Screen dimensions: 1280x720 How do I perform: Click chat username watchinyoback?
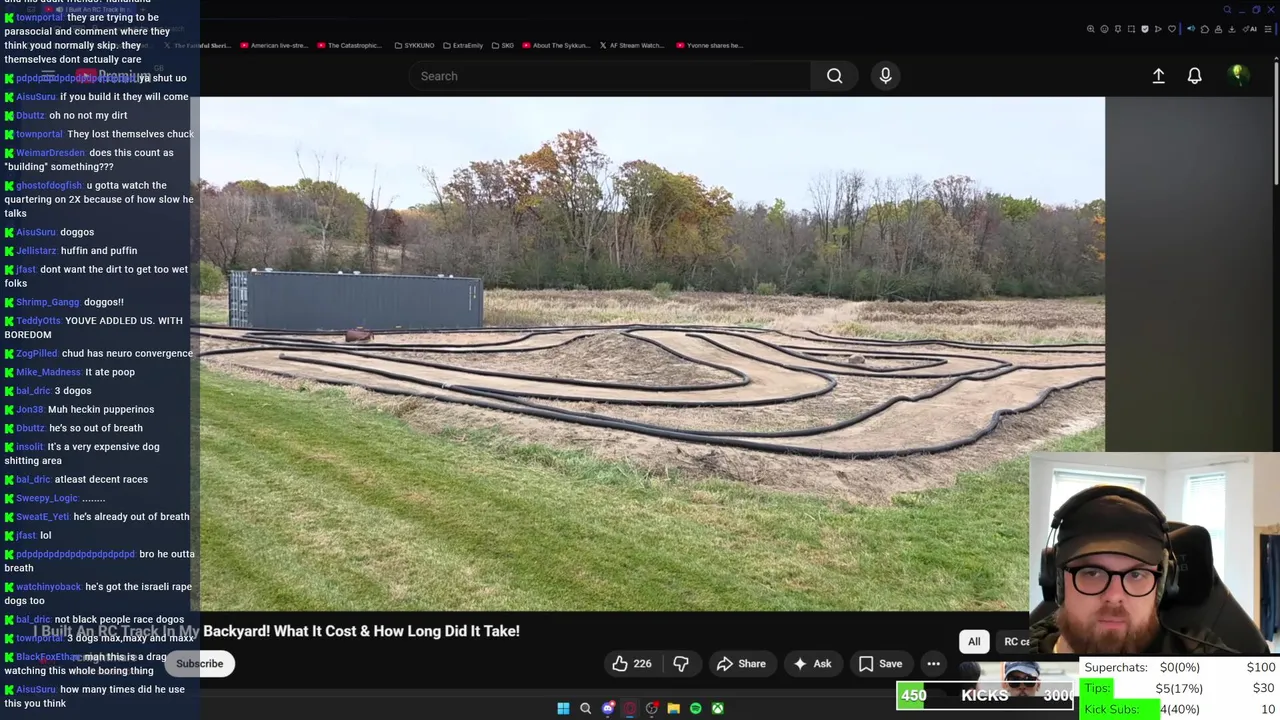48,587
